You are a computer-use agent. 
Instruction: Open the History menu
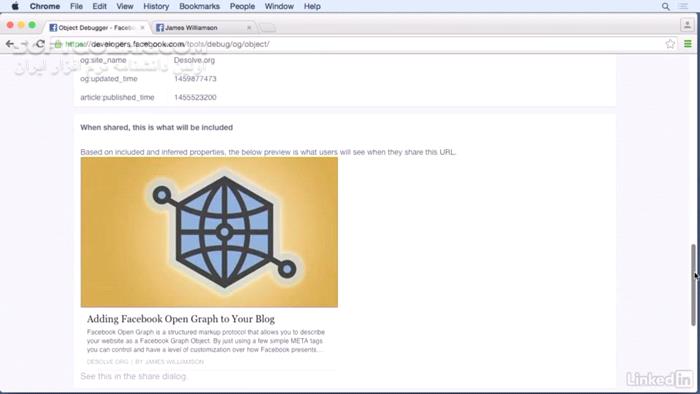(x=156, y=6)
